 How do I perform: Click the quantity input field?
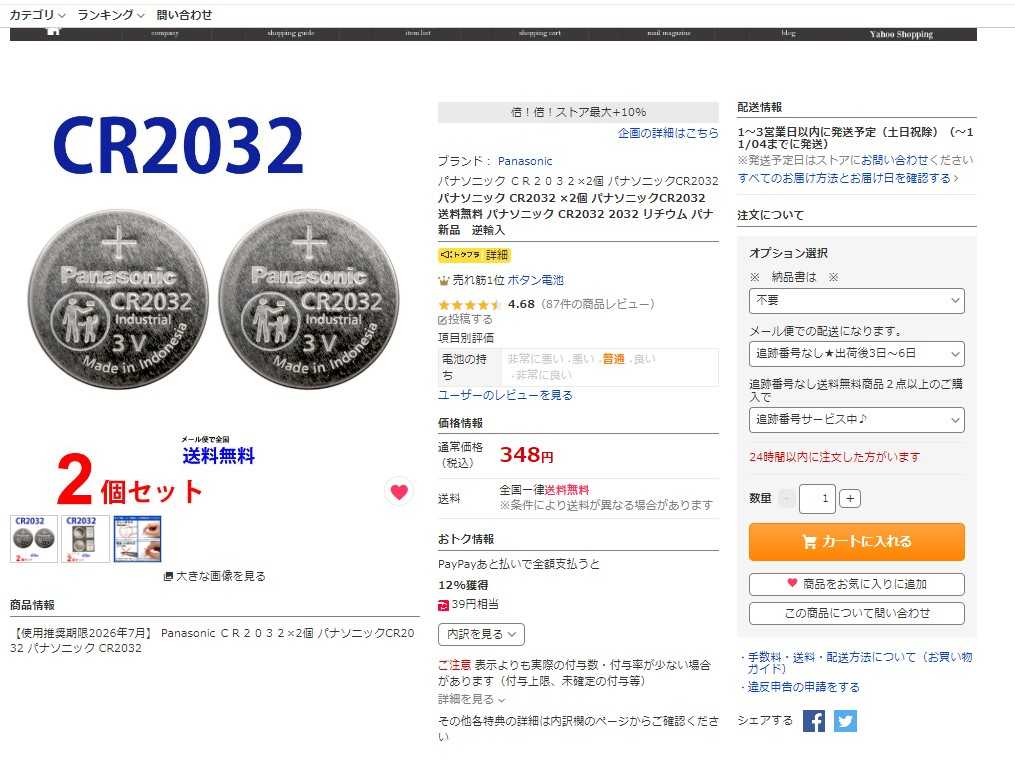coord(817,498)
